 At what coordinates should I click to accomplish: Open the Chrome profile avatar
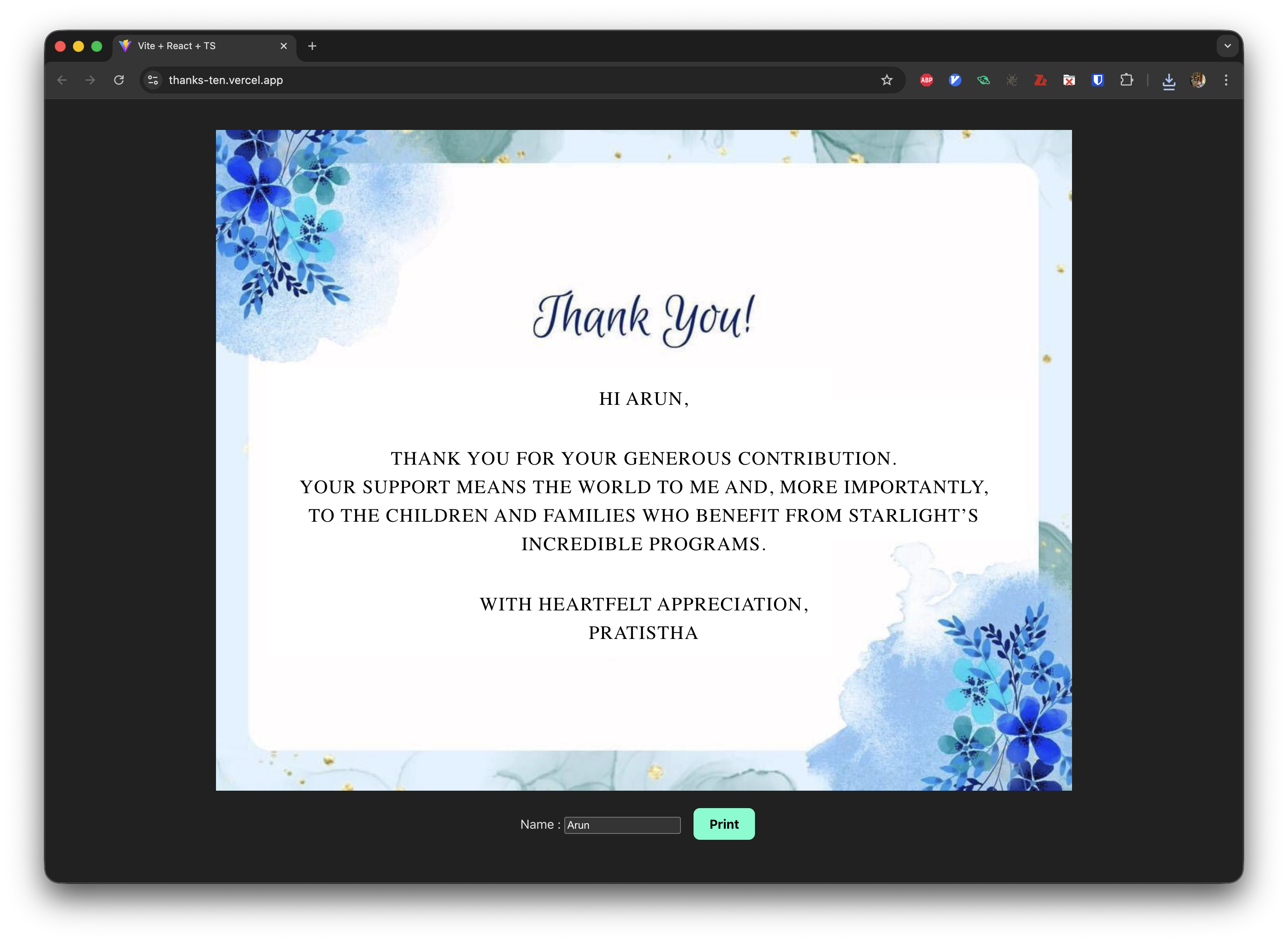[1198, 80]
